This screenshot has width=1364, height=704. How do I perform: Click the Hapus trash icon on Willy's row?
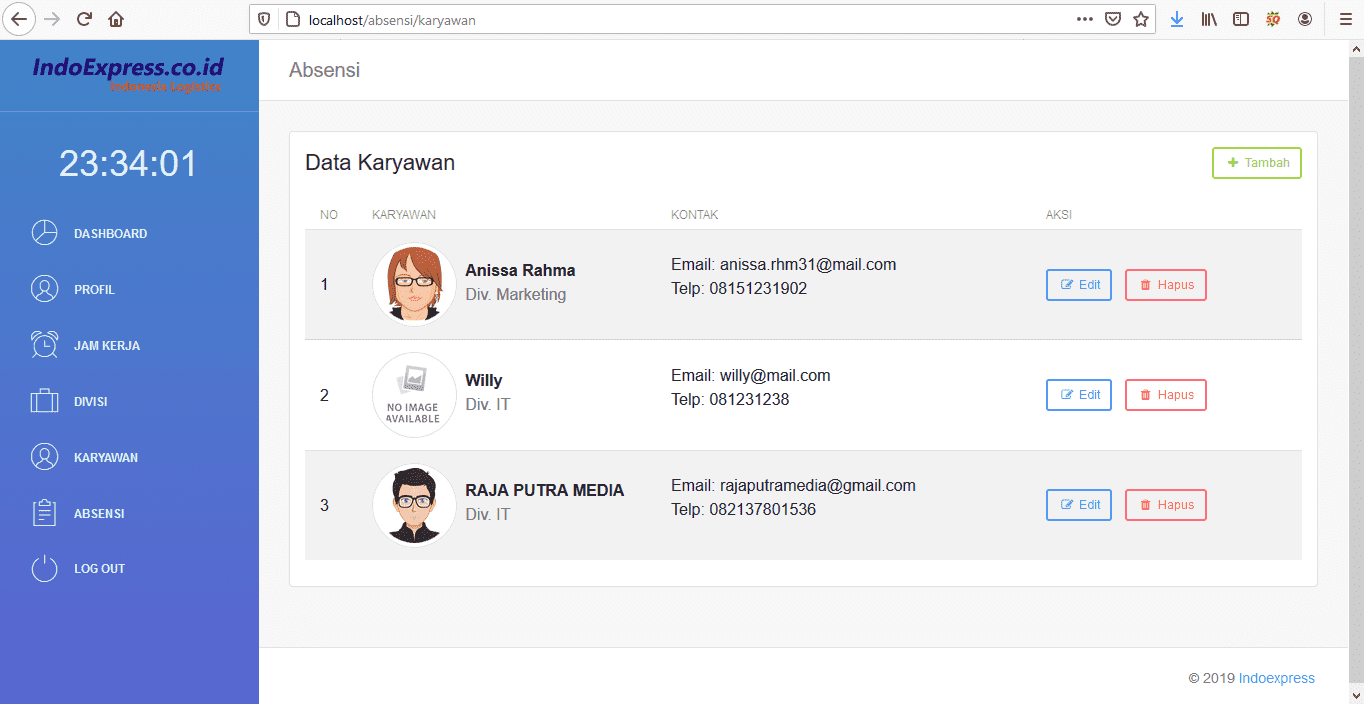pos(1146,395)
